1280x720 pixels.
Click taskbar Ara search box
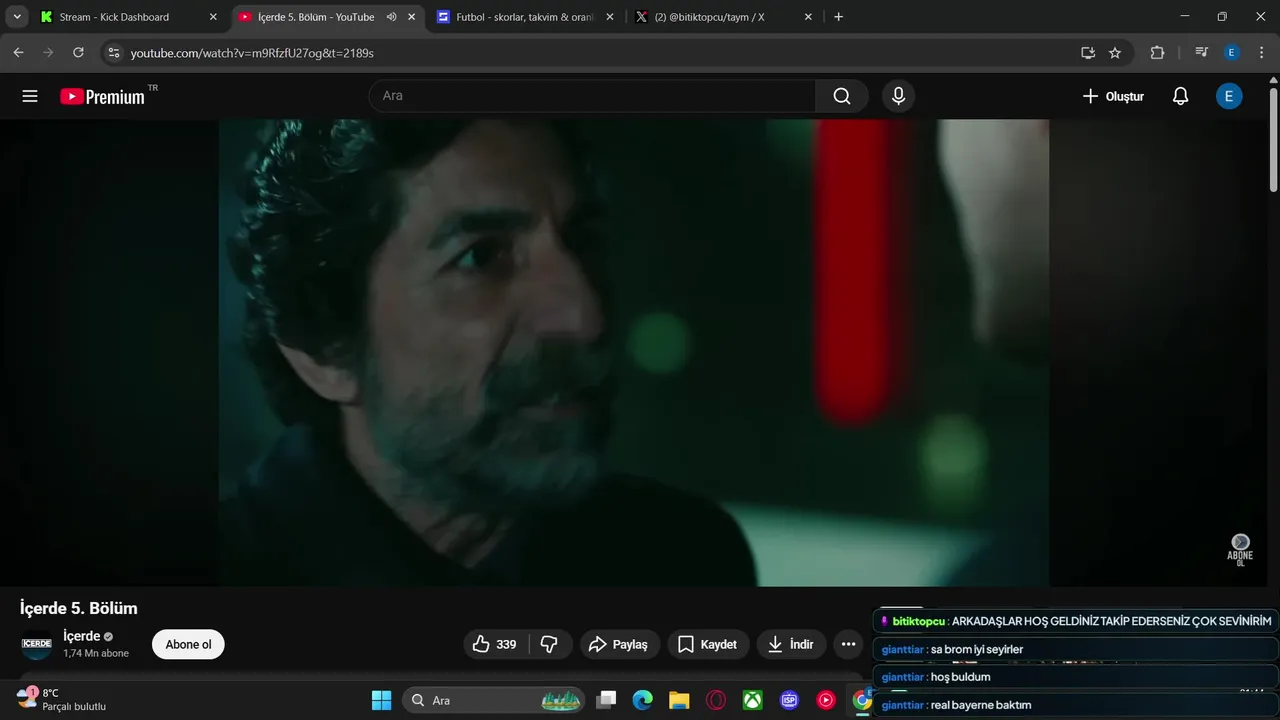(494, 700)
